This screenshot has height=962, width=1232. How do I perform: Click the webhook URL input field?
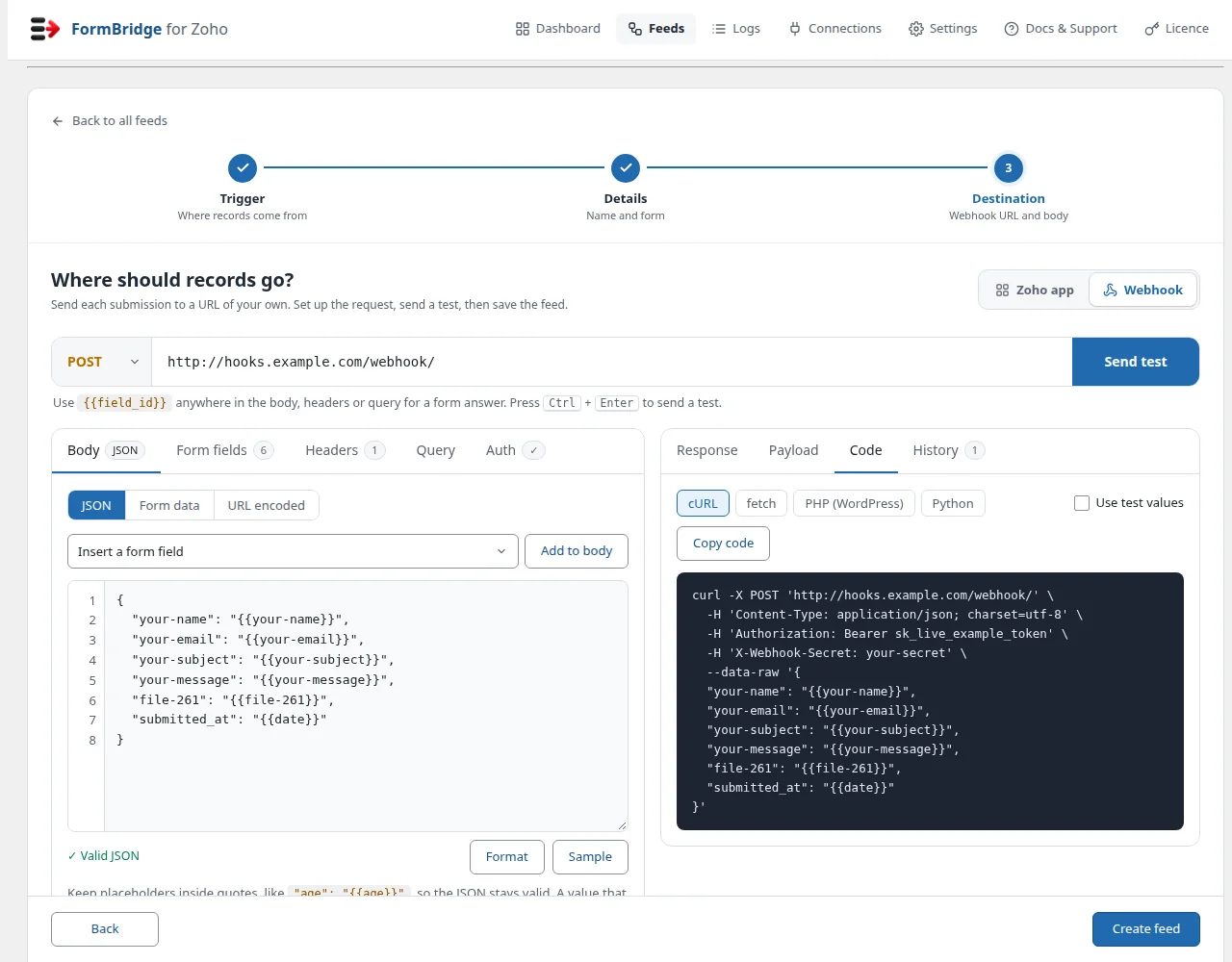coord(612,362)
